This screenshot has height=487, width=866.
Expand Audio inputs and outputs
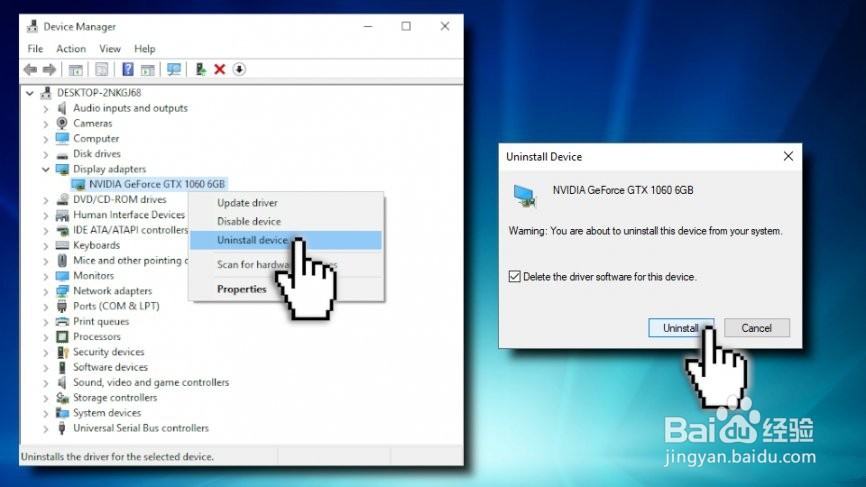tap(46, 109)
